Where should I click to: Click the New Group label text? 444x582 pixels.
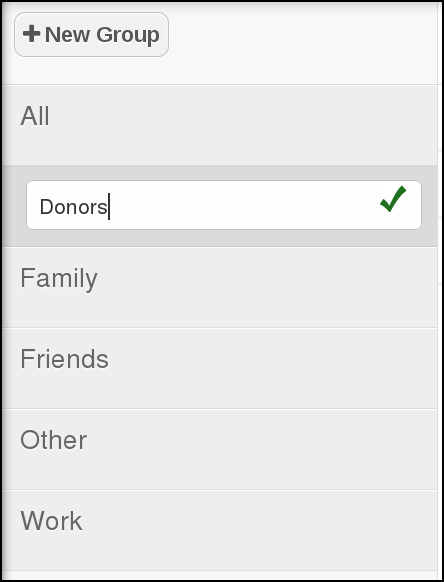102,35
